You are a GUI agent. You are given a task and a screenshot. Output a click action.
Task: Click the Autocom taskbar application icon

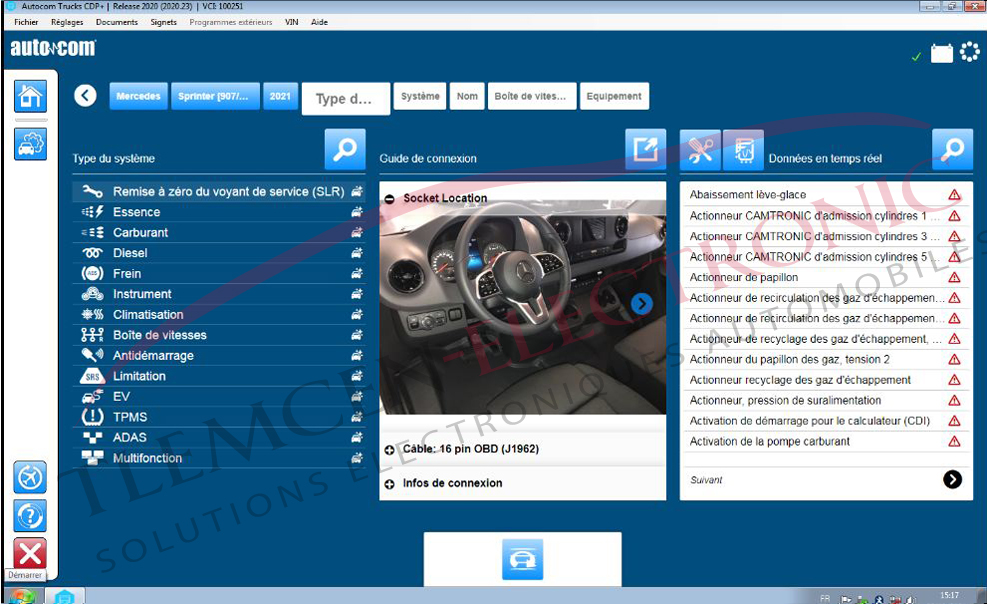point(64,596)
